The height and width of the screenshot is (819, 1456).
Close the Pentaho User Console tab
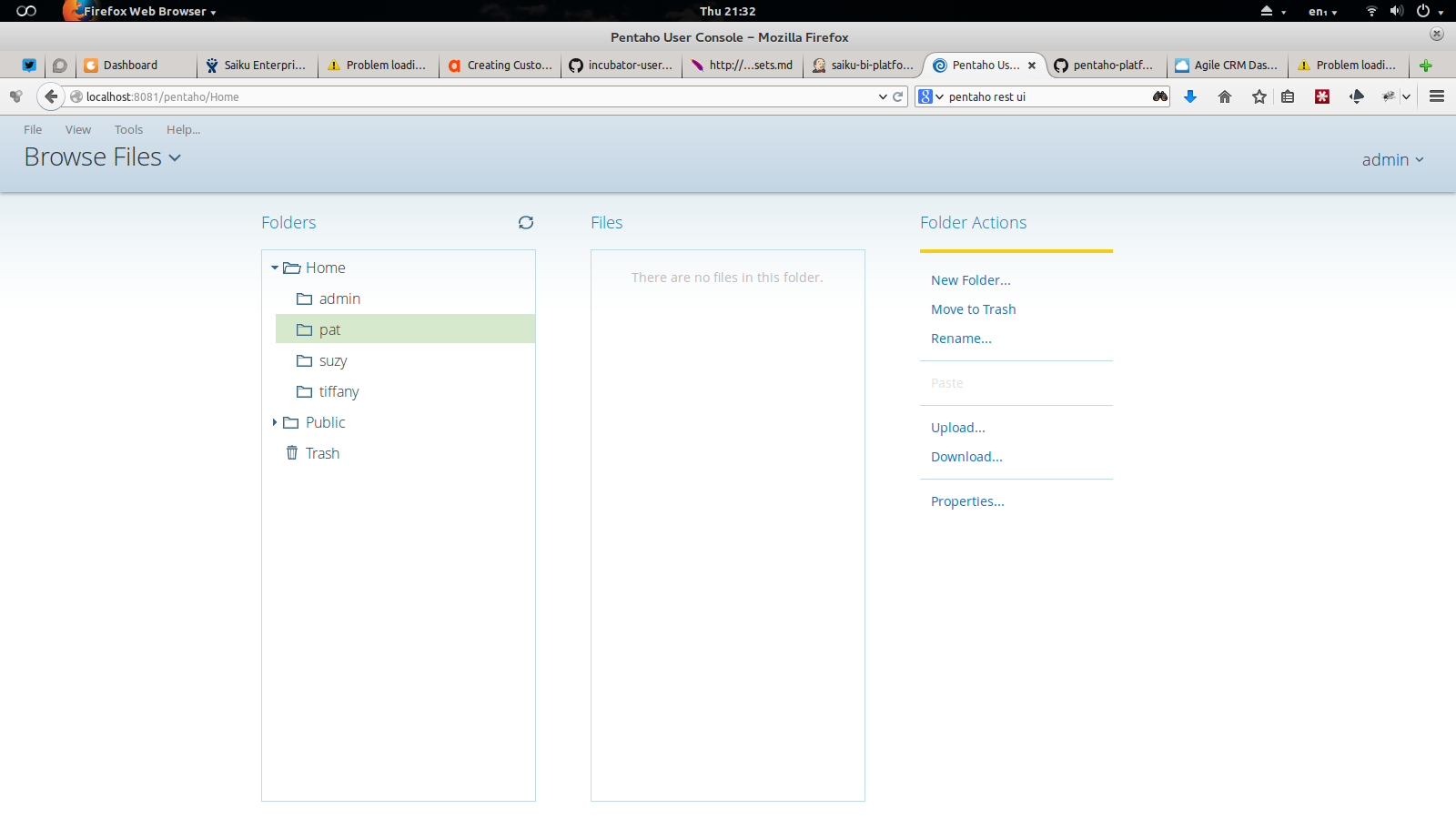pyautogui.click(x=1032, y=66)
